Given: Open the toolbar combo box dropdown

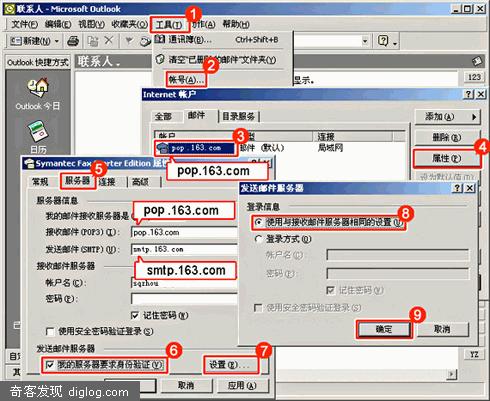Looking at the screenshot, I should point(365,41).
